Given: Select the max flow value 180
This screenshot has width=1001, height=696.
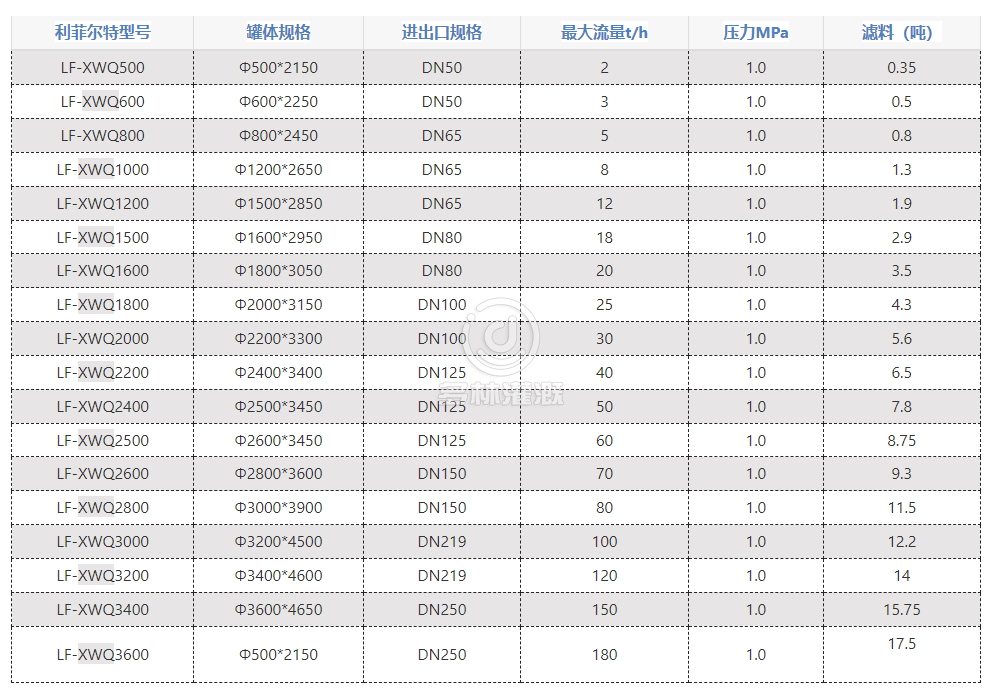Looking at the screenshot, I should (604, 655).
